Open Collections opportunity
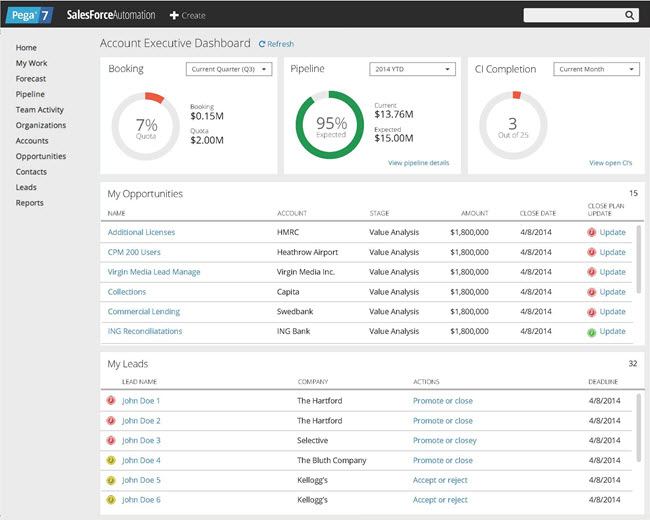650x520 pixels. pyautogui.click(x=127, y=292)
